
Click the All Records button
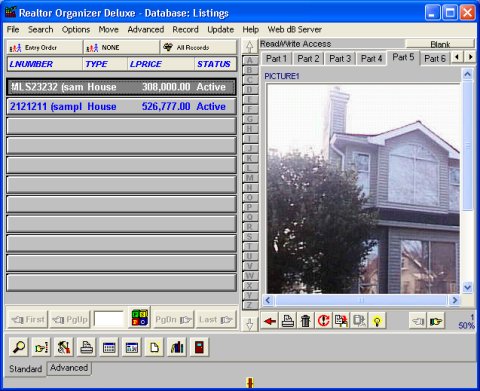coord(198,47)
